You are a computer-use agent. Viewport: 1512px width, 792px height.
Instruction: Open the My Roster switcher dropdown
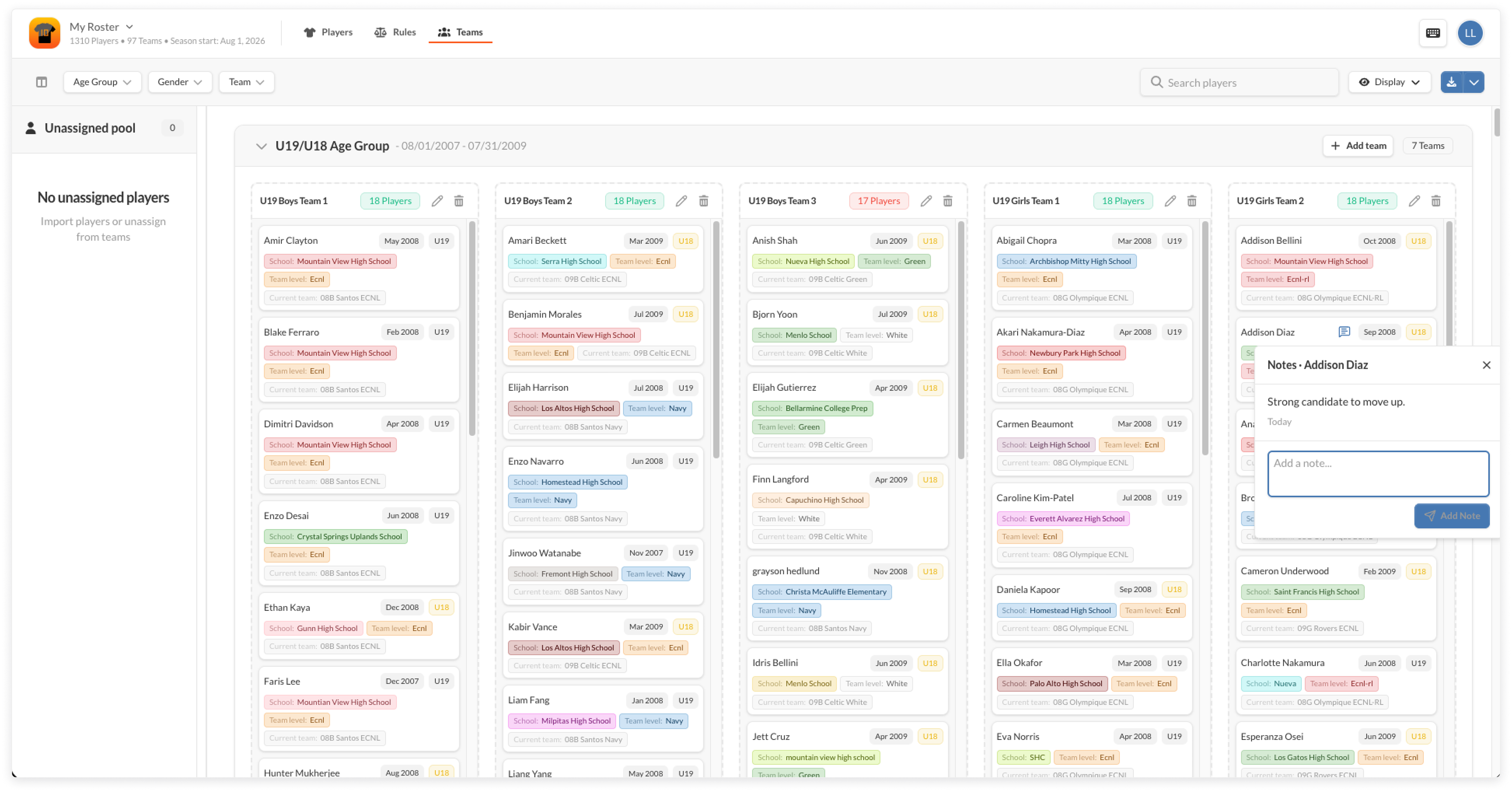101,27
